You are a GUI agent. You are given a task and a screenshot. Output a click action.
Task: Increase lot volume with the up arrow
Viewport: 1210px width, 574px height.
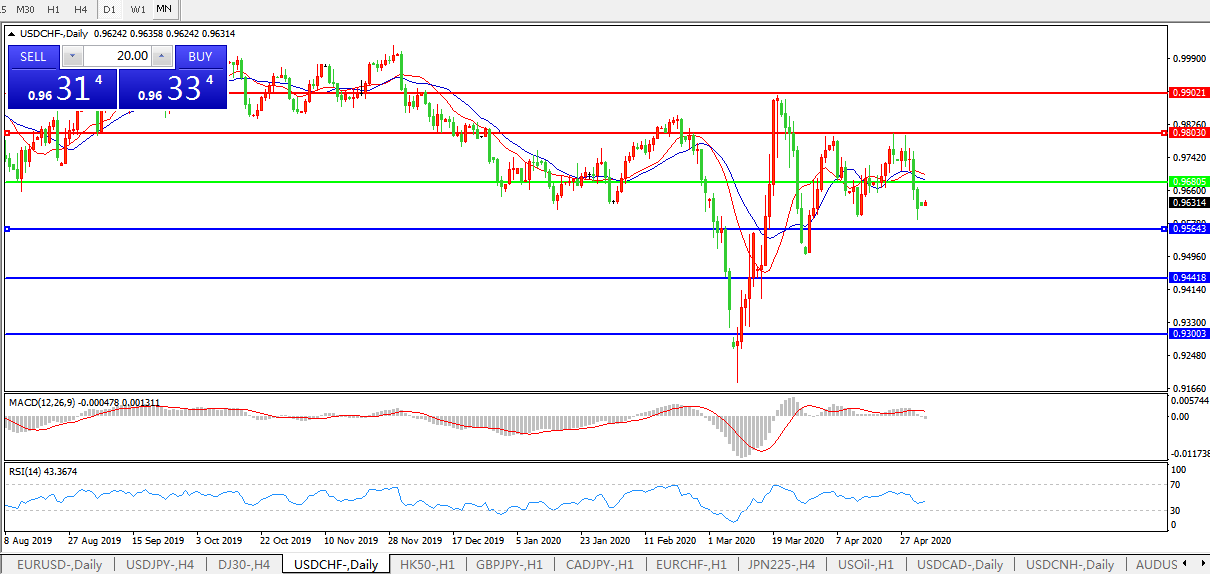161,57
